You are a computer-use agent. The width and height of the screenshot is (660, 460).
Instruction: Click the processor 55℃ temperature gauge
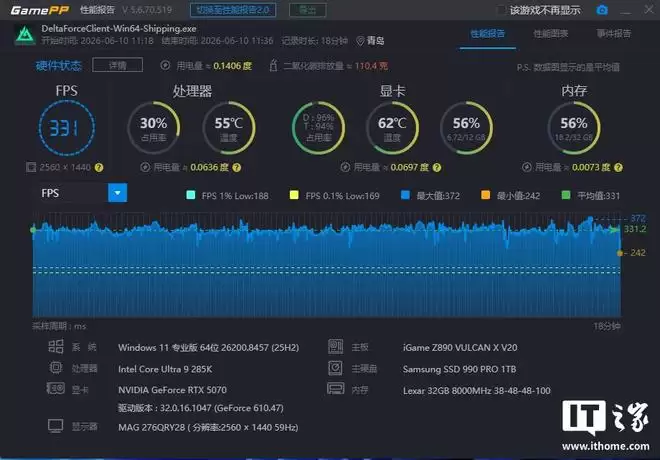pos(229,128)
